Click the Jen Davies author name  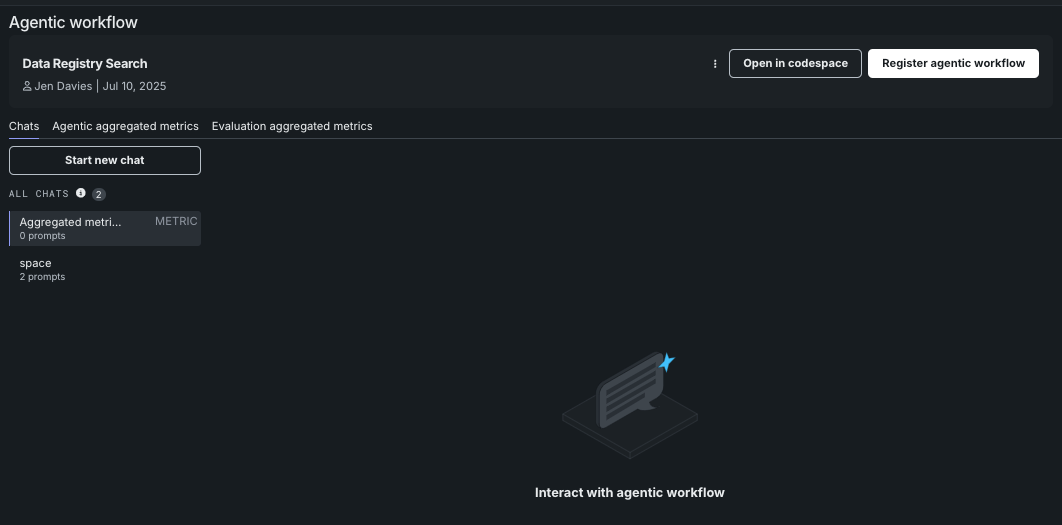click(x=64, y=86)
